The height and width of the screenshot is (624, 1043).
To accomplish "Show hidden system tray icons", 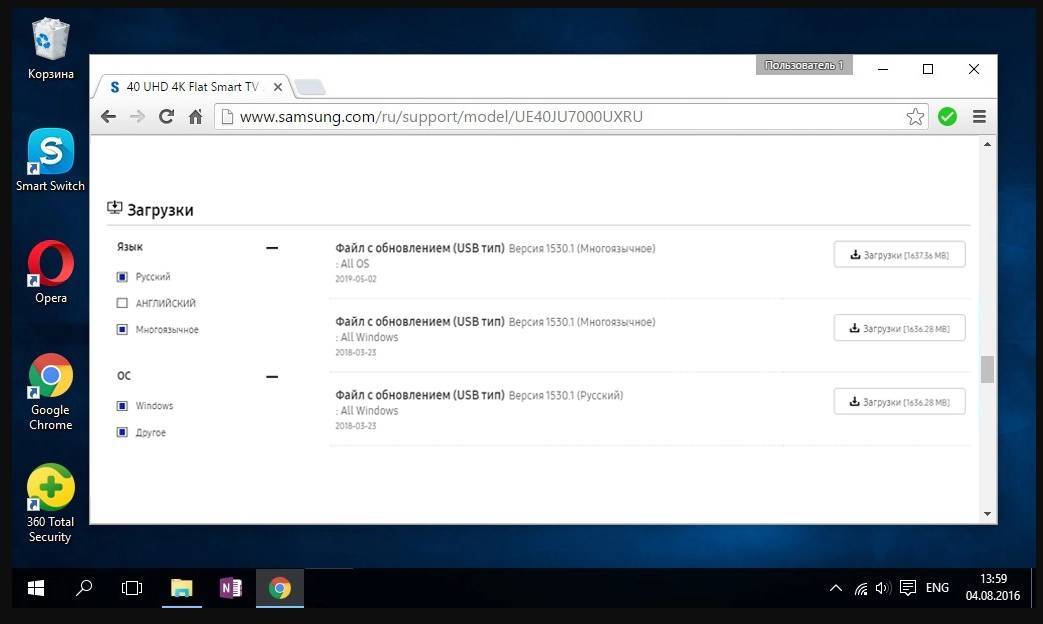I will (836, 588).
